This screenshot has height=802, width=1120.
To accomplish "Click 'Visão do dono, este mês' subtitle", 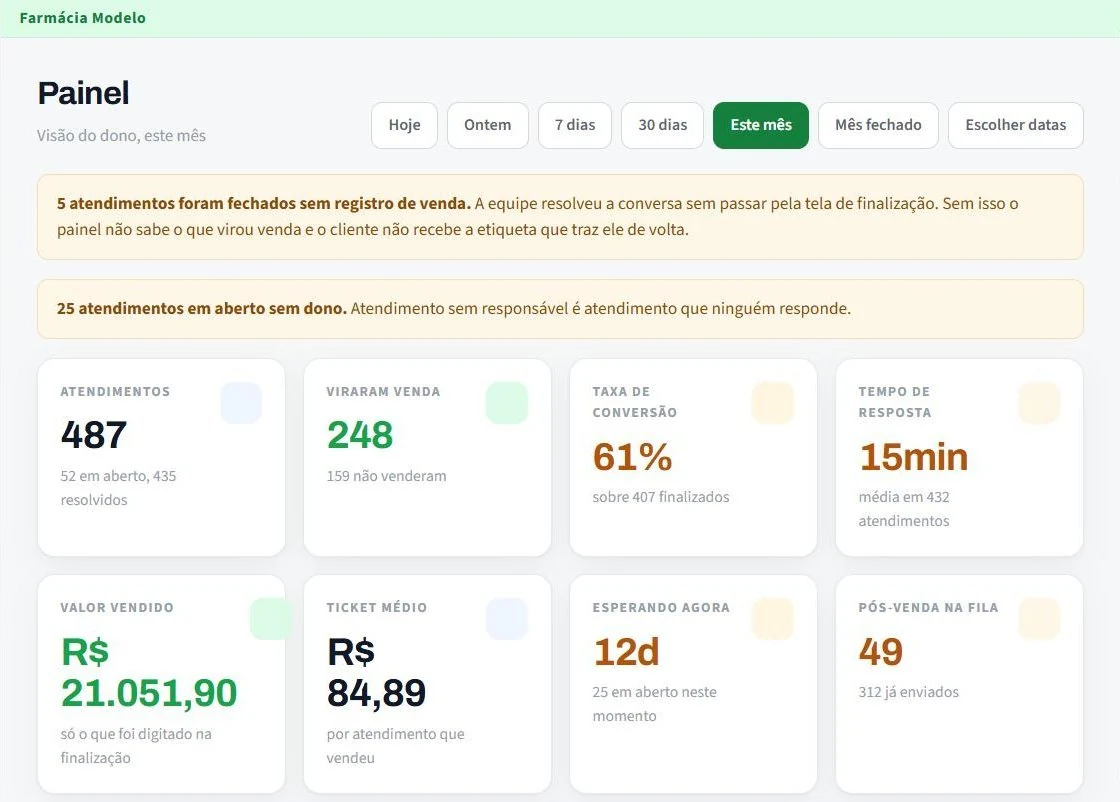I will tap(121, 136).
